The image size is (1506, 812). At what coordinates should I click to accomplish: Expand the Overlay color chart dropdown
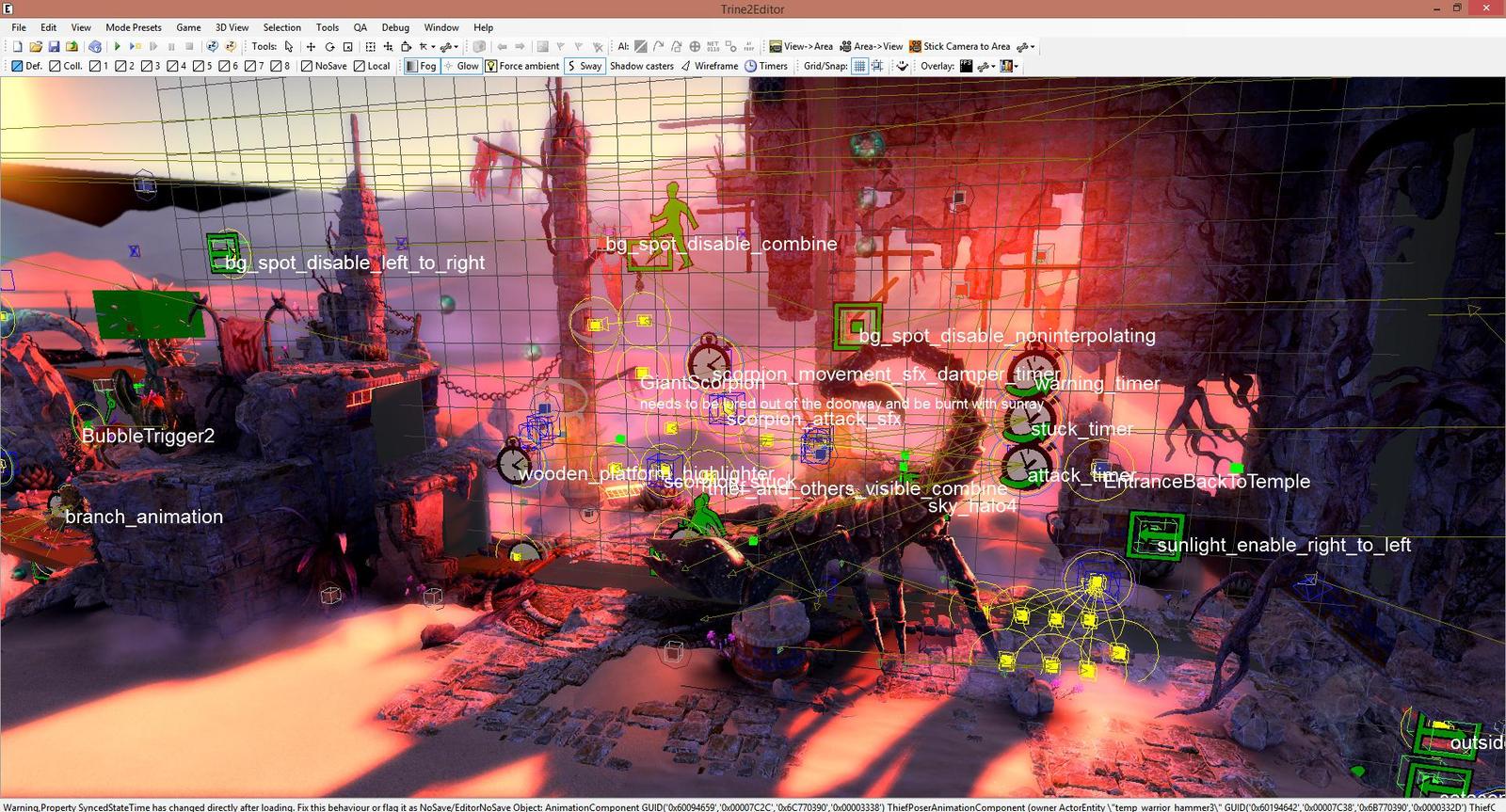(1017, 66)
